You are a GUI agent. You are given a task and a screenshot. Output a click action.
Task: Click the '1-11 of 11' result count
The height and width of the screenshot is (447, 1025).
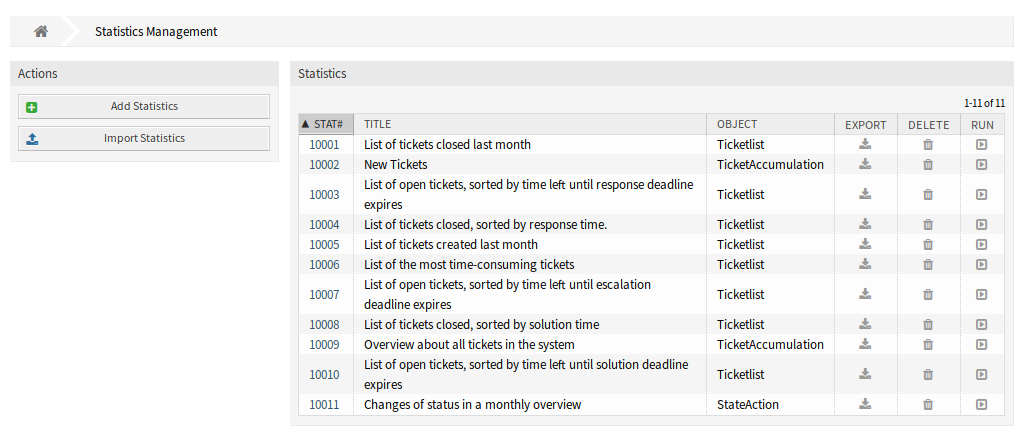point(984,103)
